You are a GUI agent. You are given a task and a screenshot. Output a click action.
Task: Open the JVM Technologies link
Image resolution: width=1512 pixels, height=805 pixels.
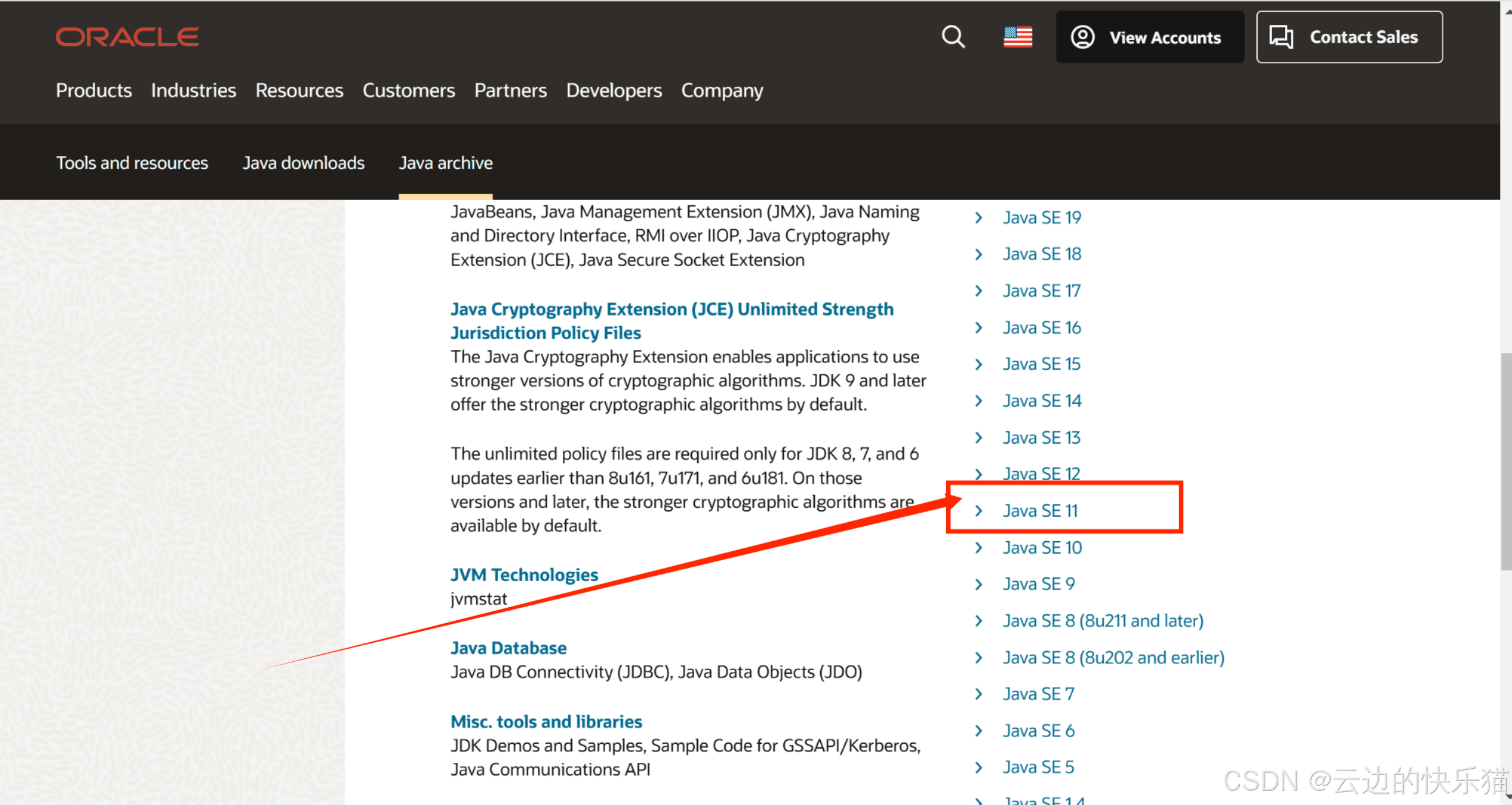[x=524, y=574]
